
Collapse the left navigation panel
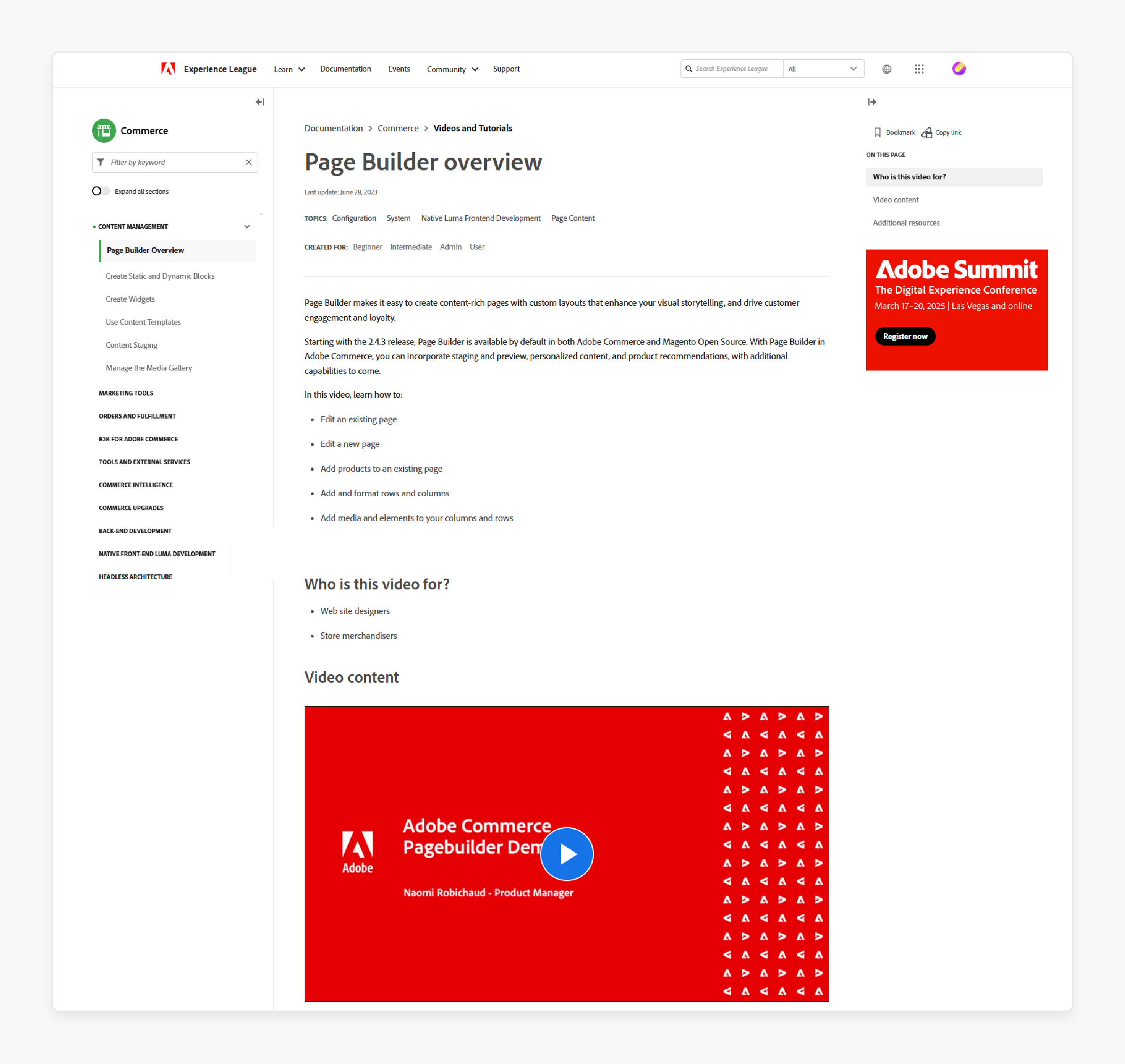tap(260, 102)
